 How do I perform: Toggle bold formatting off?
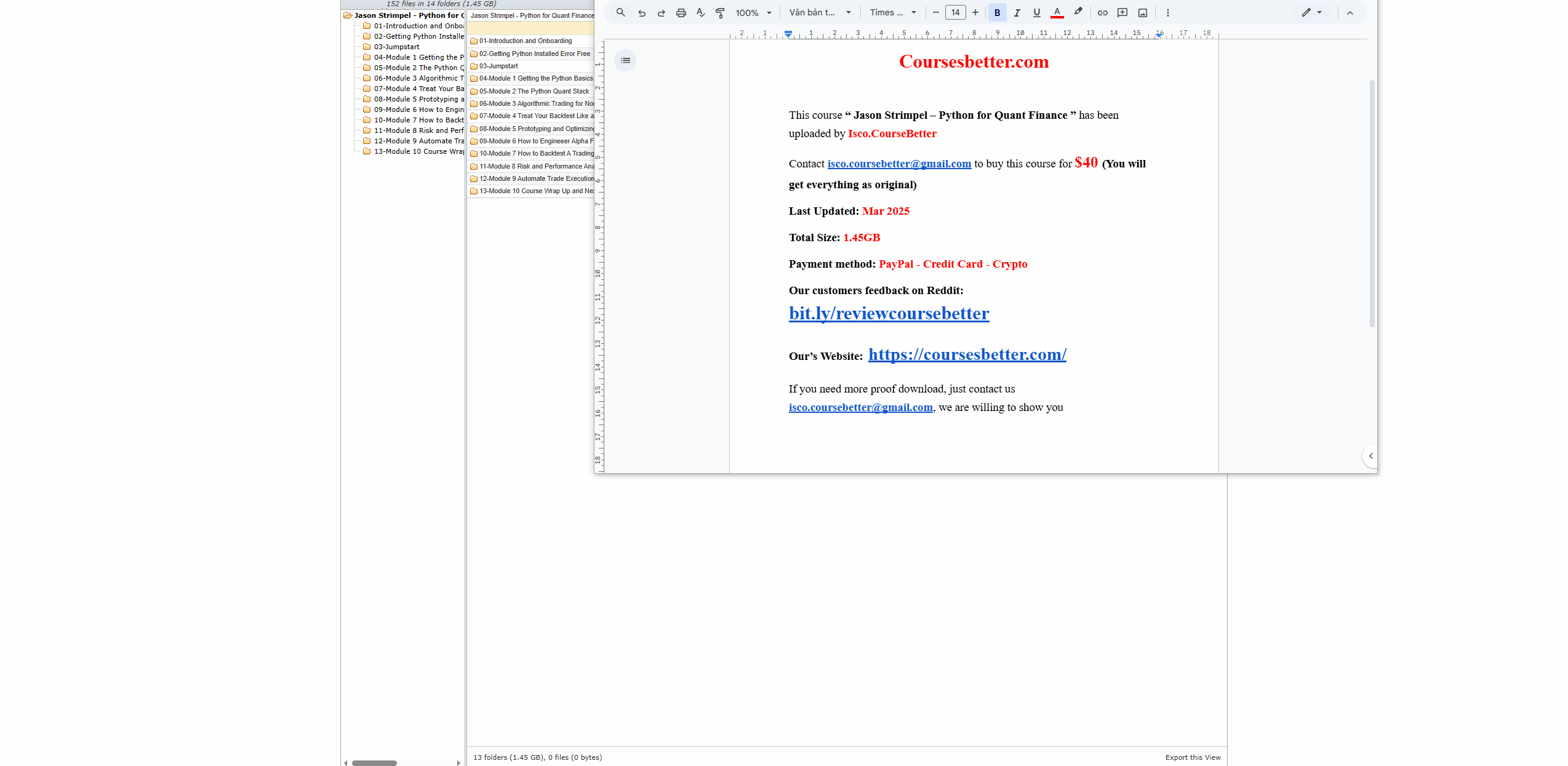pyautogui.click(x=997, y=12)
